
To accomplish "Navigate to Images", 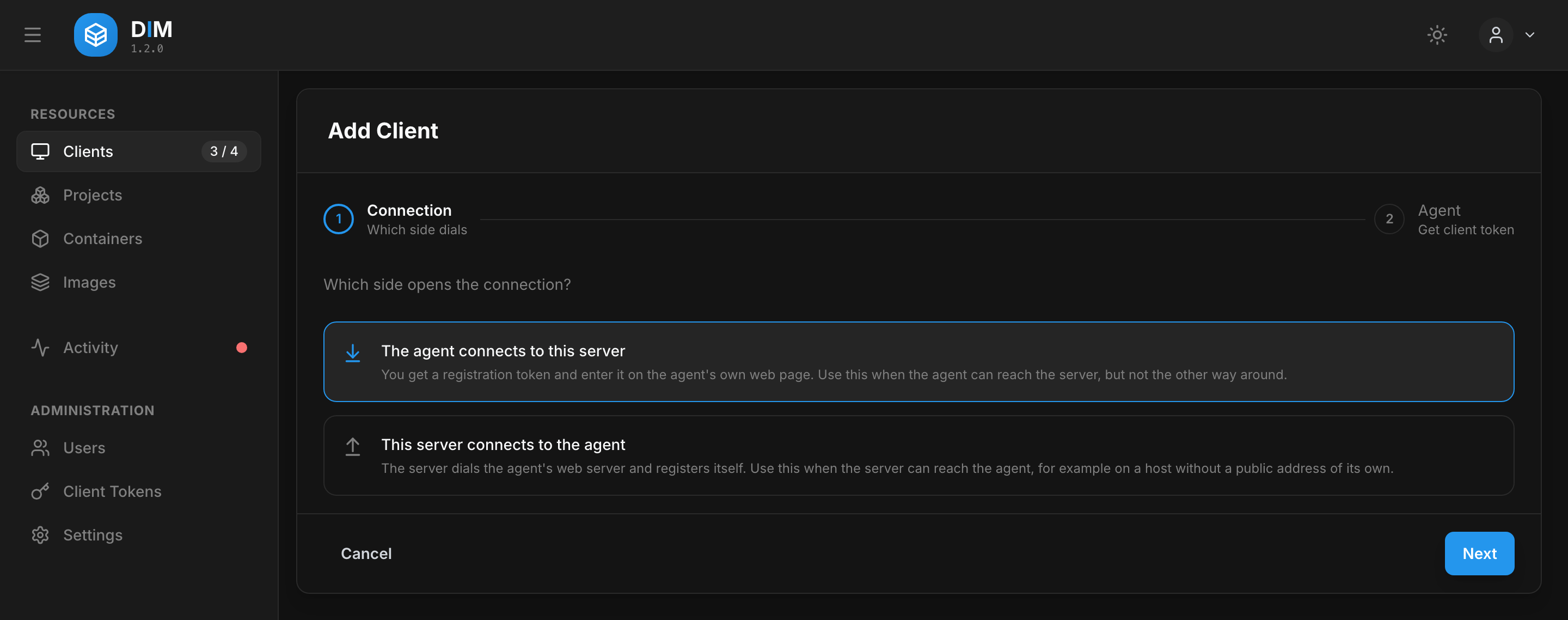I will click(x=139, y=282).
